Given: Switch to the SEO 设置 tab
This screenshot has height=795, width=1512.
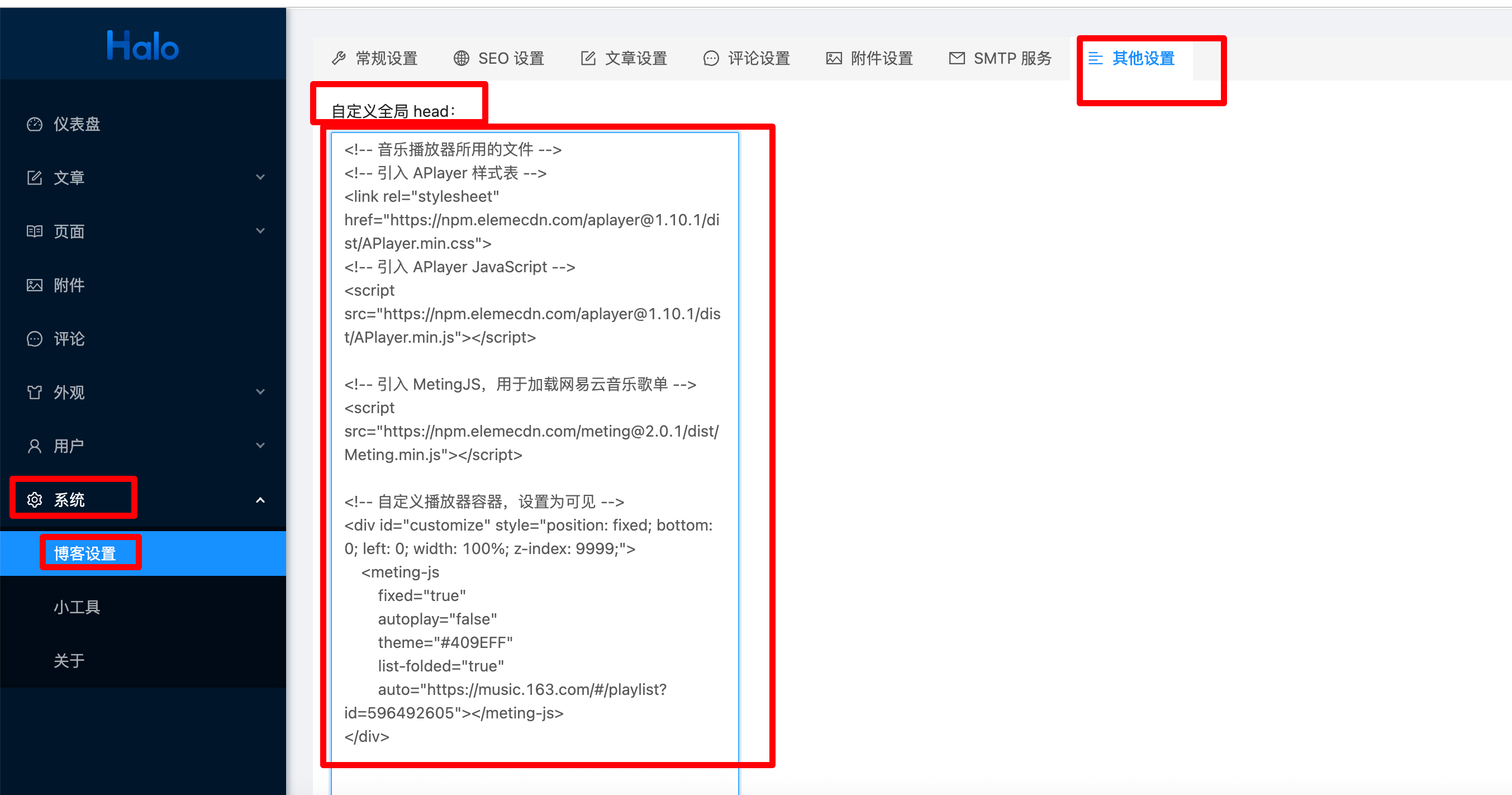Looking at the screenshot, I should [x=499, y=58].
